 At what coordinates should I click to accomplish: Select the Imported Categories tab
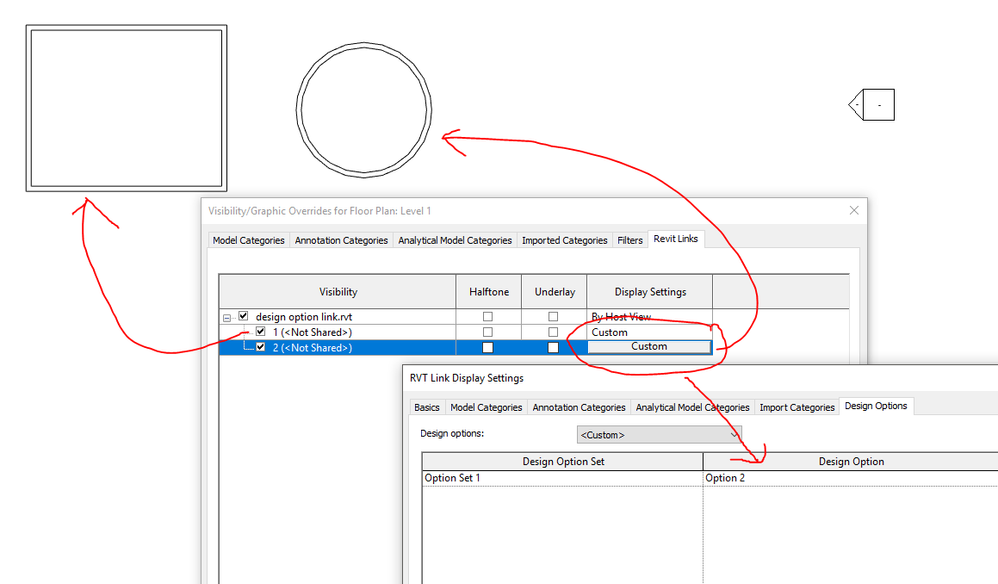[565, 240]
